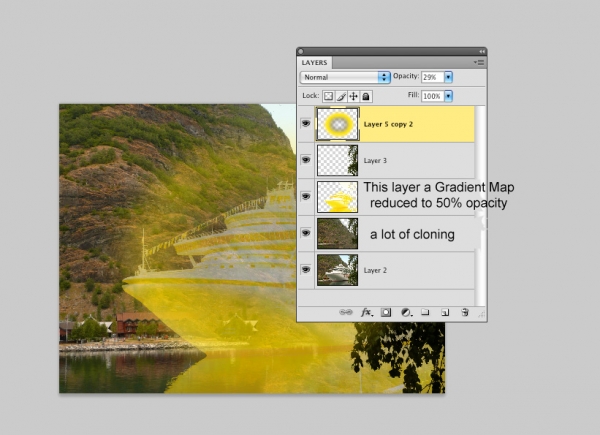600x435 pixels.
Task: Toggle visibility of Layer 3
Action: [x=306, y=160]
